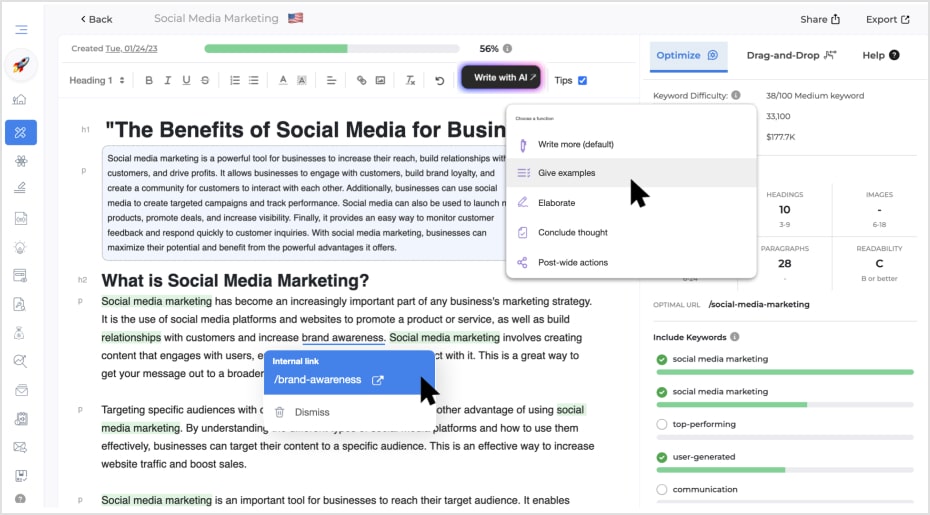Screen dimensions: 930x515
Task: Open the Help tab
Action: tap(881, 55)
